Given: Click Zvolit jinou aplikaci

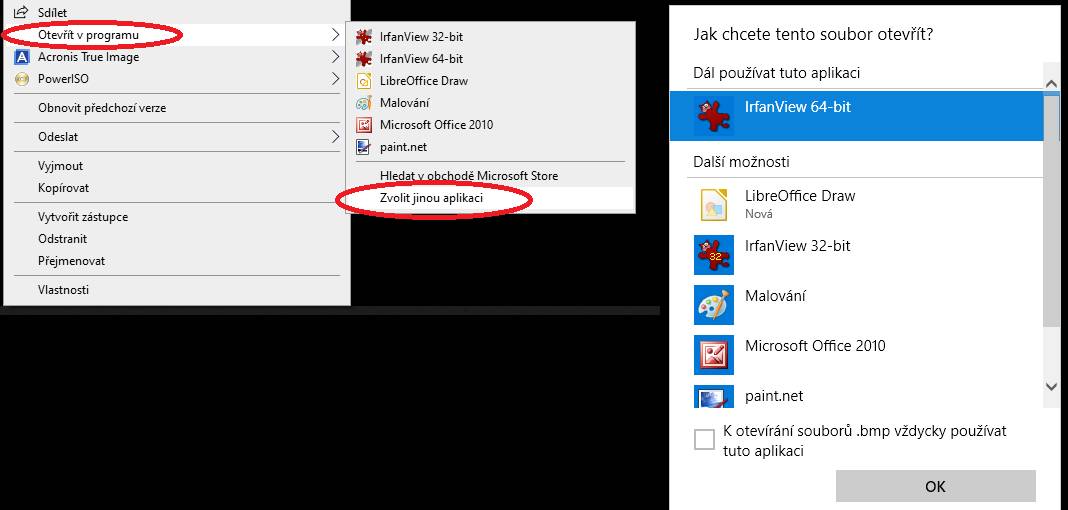Looking at the screenshot, I should pyautogui.click(x=490, y=198).
